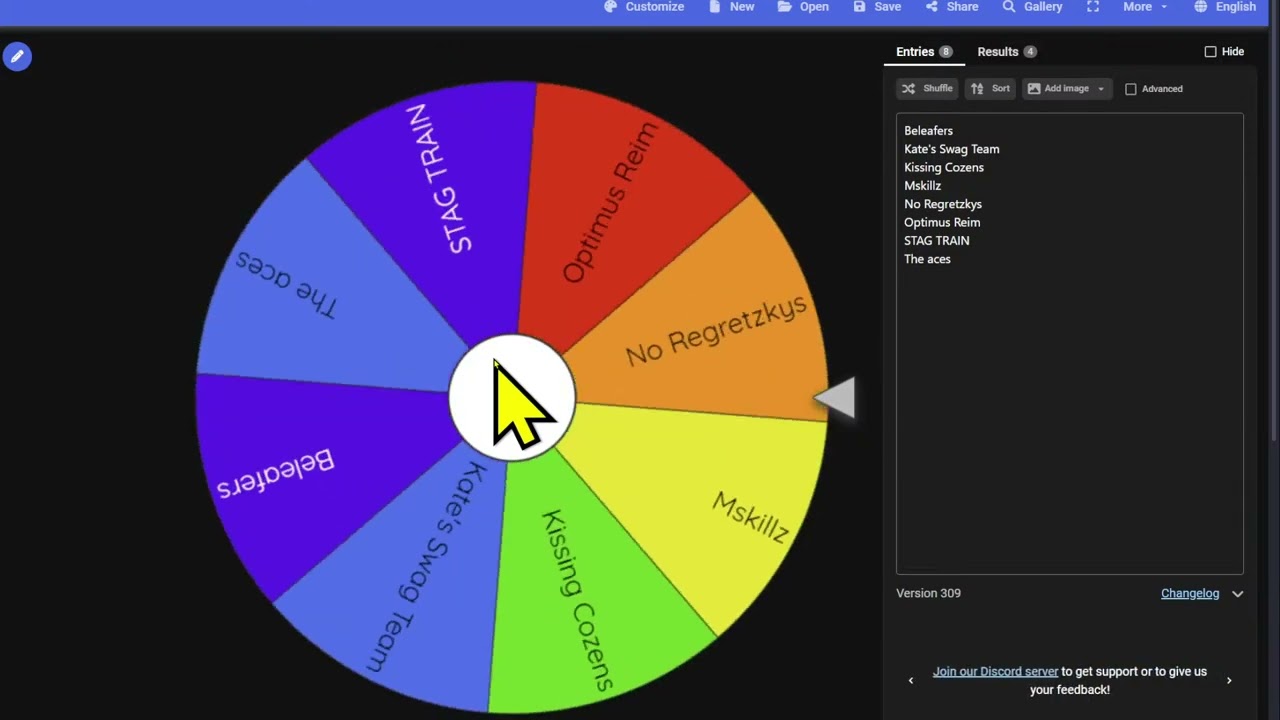
Task: Click the blue pencil edit icon
Action: point(17,57)
